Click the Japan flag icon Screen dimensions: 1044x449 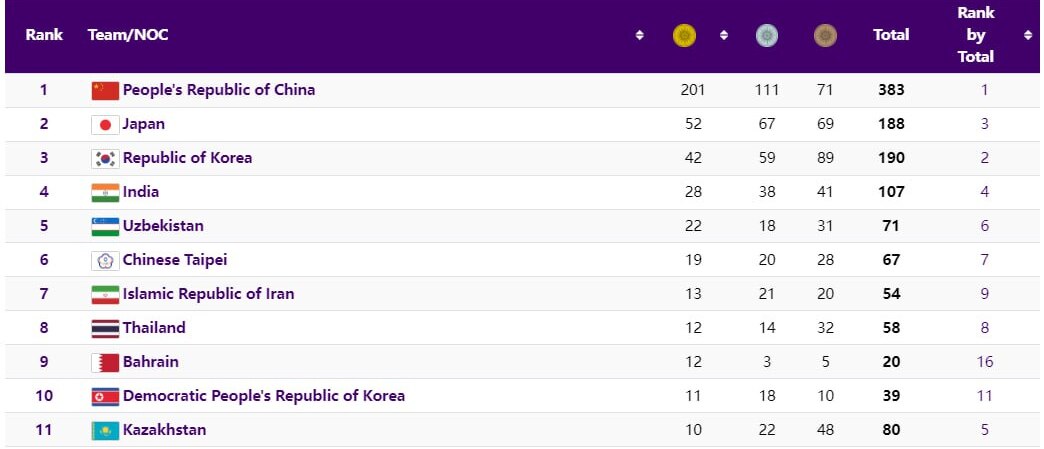coord(105,125)
